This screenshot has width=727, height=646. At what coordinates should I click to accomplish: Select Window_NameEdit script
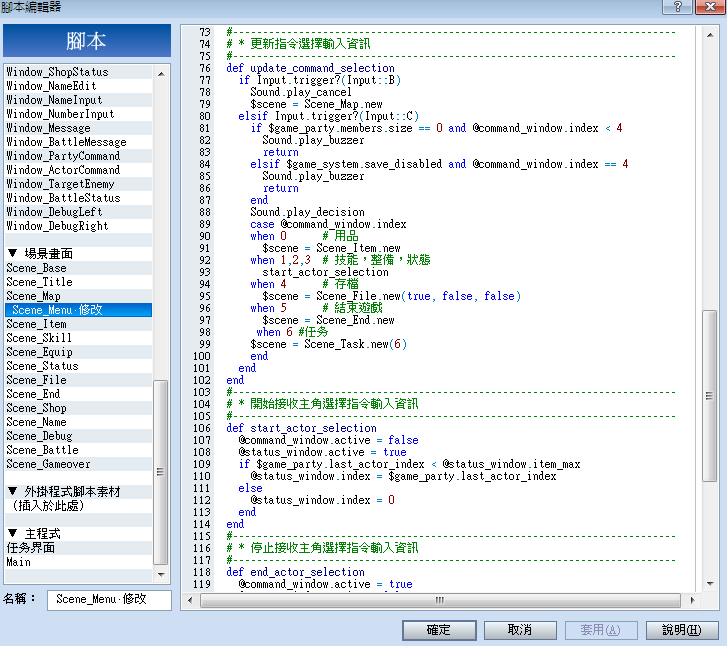click(78, 86)
